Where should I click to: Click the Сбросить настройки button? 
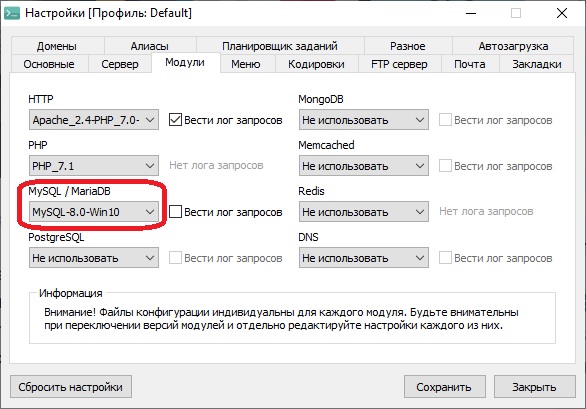(x=71, y=387)
